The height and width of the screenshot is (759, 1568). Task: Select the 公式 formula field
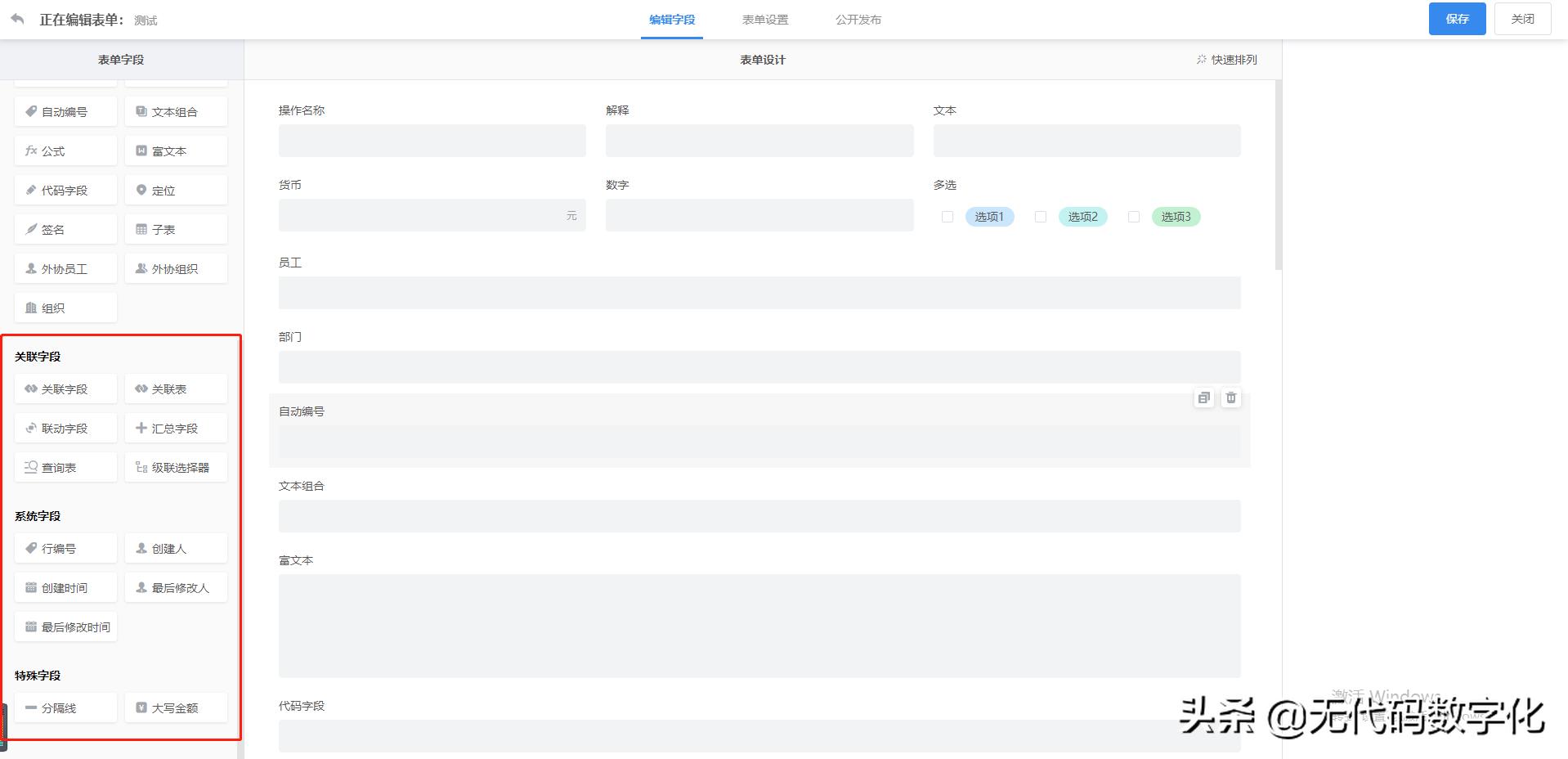coord(65,151)
